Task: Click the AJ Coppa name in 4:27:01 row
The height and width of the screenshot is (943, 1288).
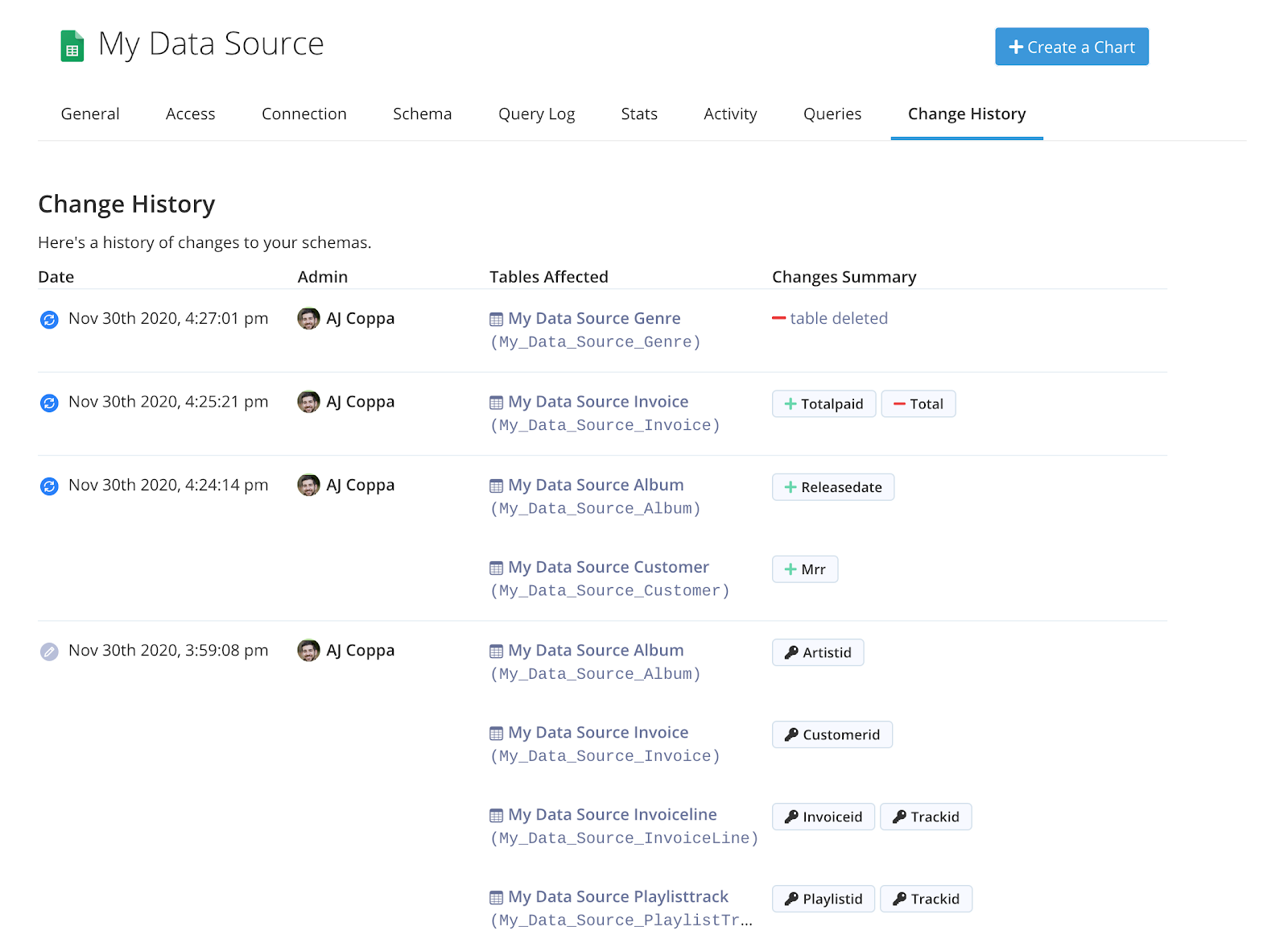Action: coord(361,318)
